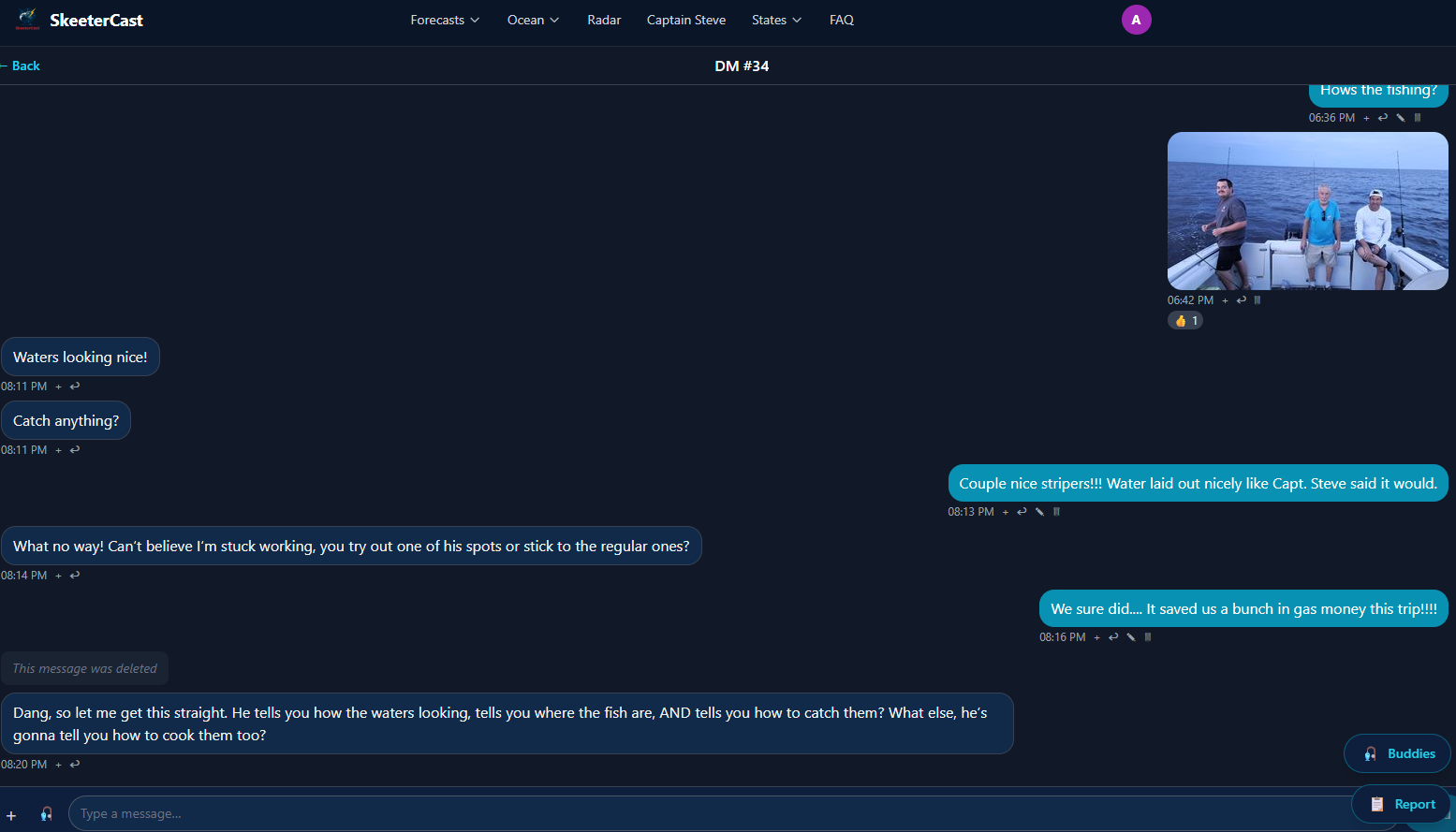The height and width of the screenshot is (832, 1456).
Task: Click the Report button
Action: point(1403,804)
